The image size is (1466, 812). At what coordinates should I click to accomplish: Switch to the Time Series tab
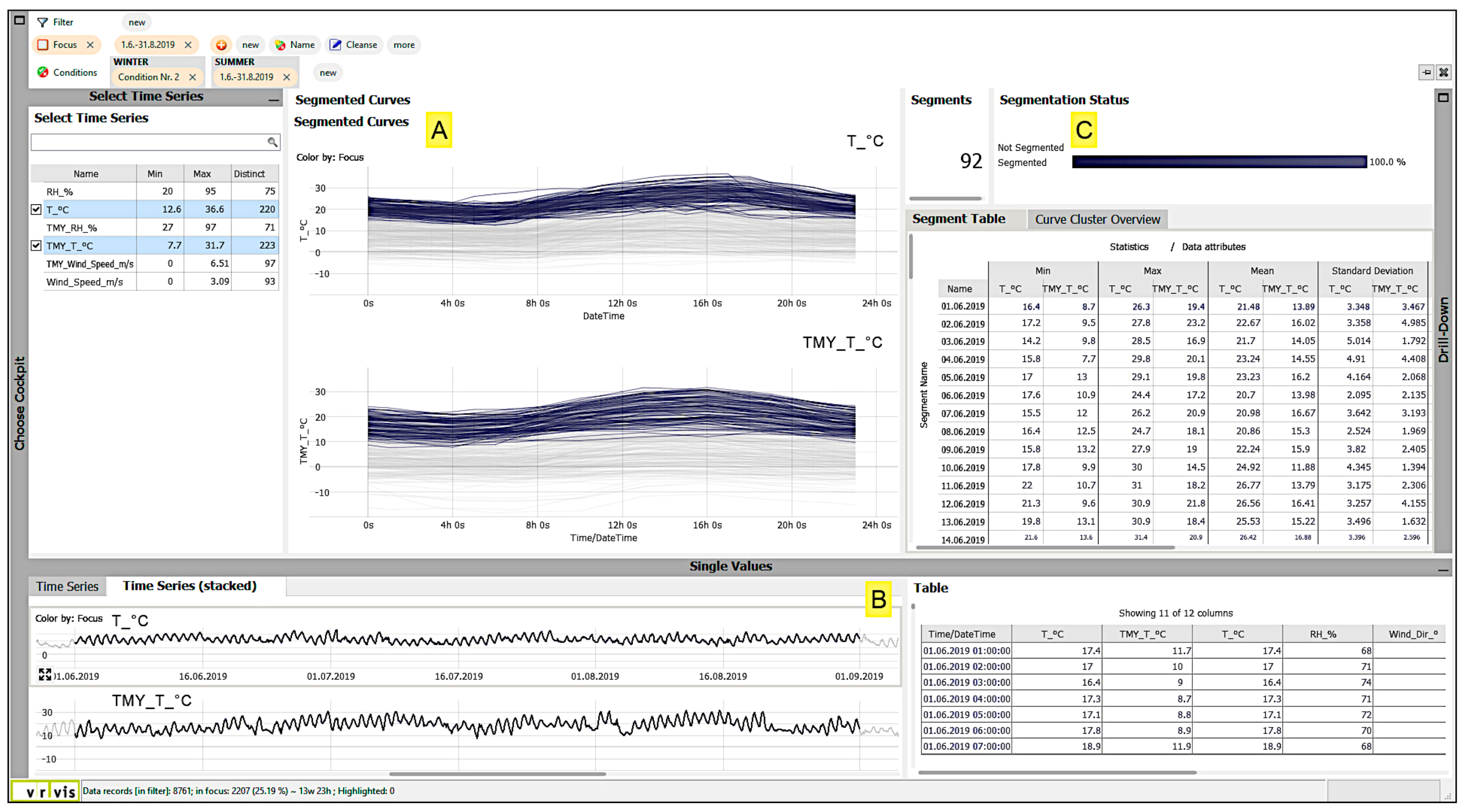click(x=67, y=586)
